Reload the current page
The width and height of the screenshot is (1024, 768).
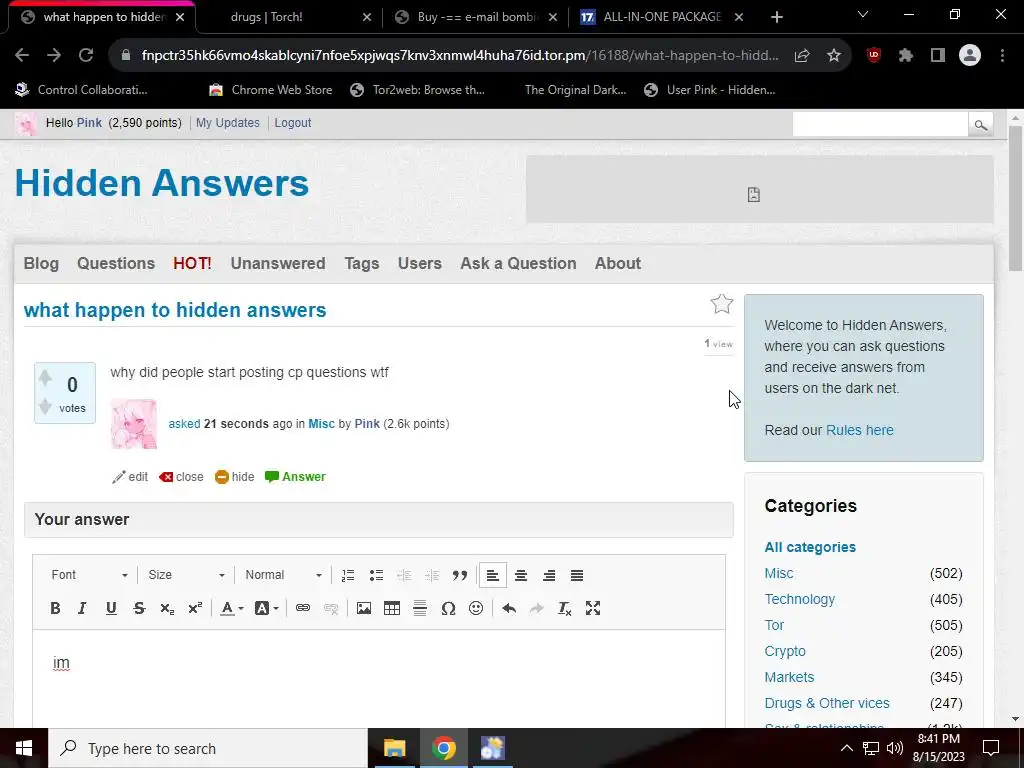point(86,56)
